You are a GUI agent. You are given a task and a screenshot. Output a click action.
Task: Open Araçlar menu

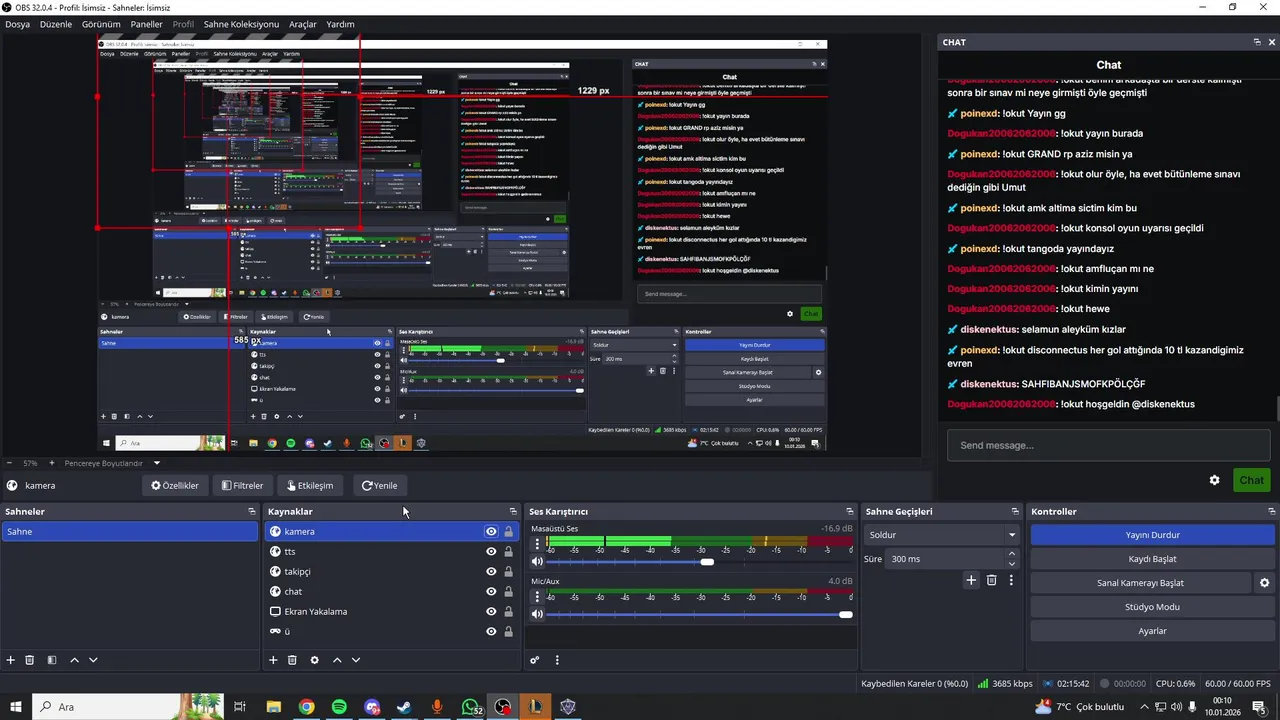tap(303, 24)
